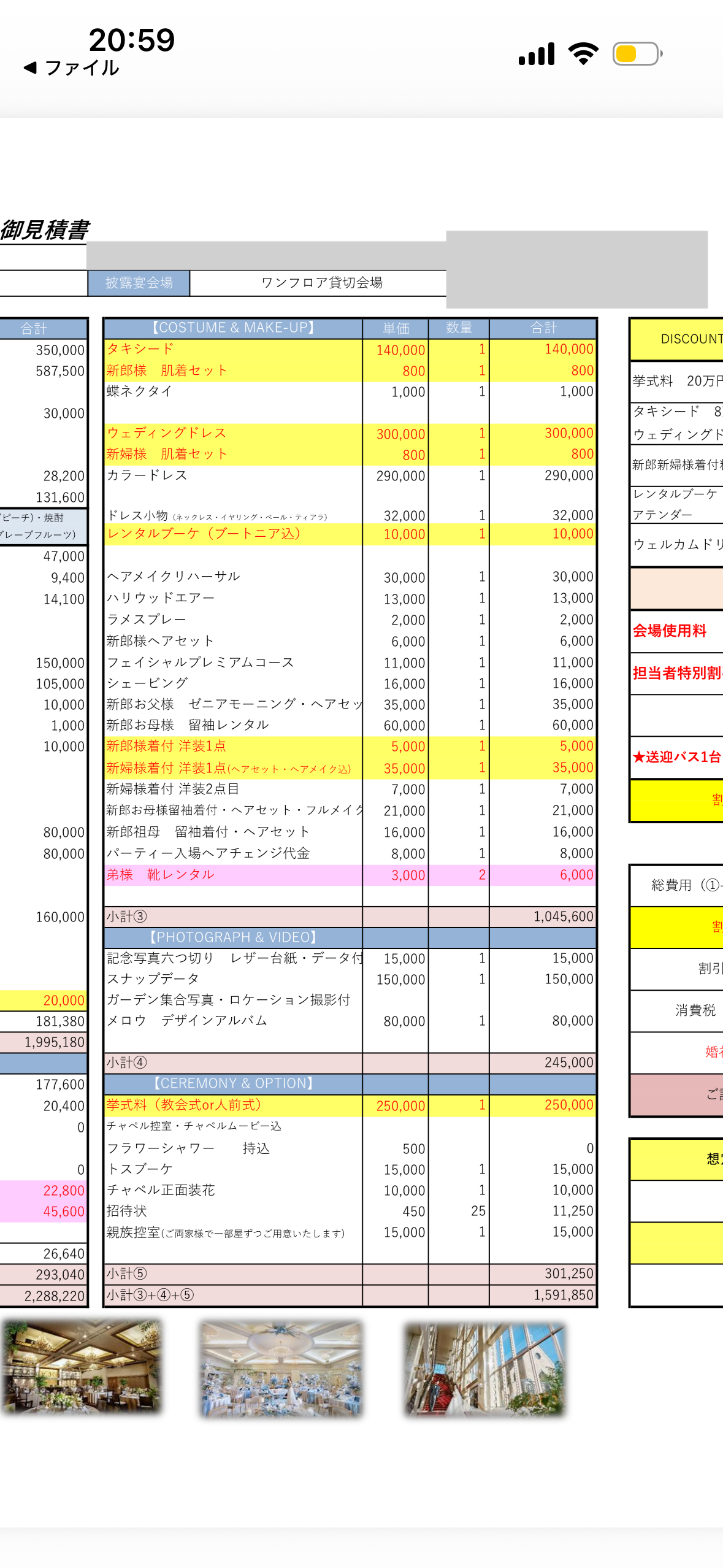
Task: Tap the 御見積書 document title
Action: pyautogui.click(x=45, y=230)
